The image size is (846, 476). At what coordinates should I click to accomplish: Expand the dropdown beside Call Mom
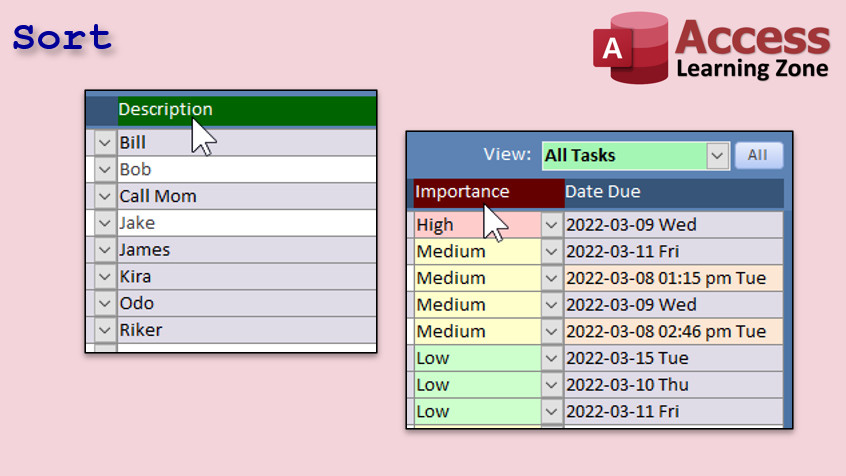click(105, 197)
